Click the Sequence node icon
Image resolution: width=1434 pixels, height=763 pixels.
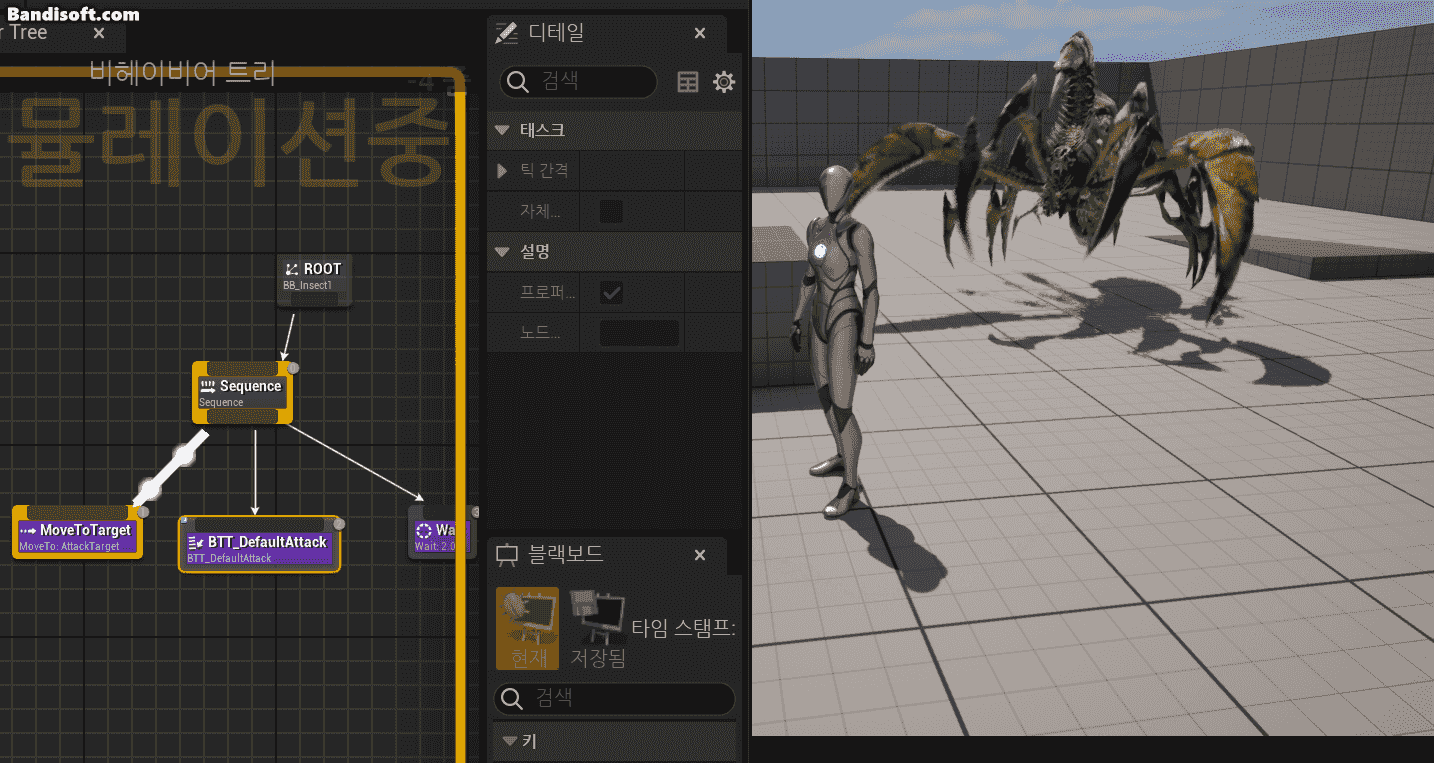point(208,386)
